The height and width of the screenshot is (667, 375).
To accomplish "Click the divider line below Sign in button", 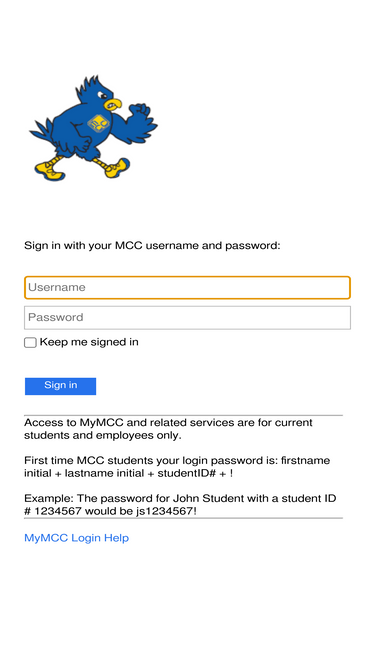I will click(x=183, y=415).
